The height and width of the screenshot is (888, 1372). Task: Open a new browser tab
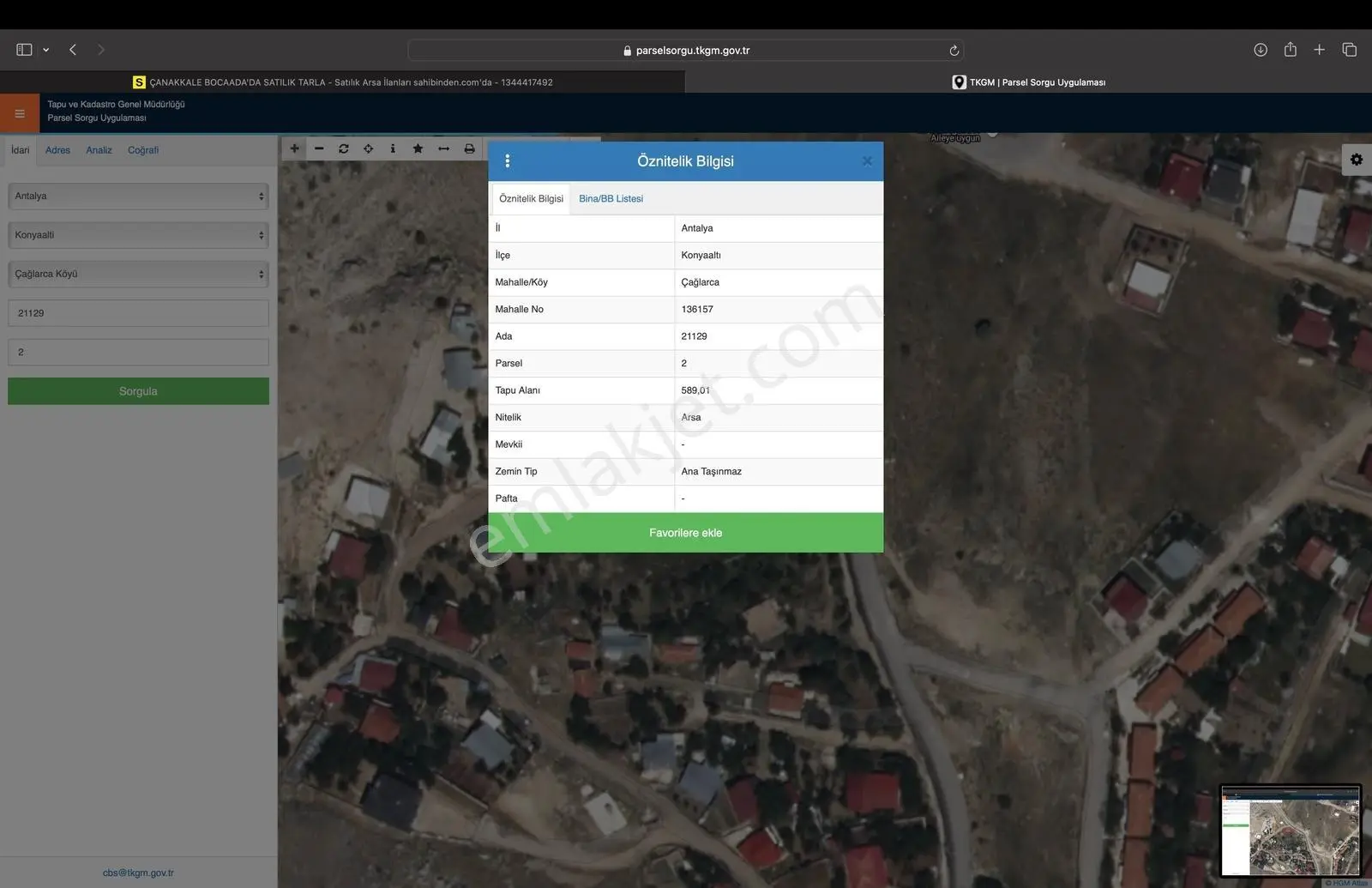pyautogui.click(x=1319, y=50)
